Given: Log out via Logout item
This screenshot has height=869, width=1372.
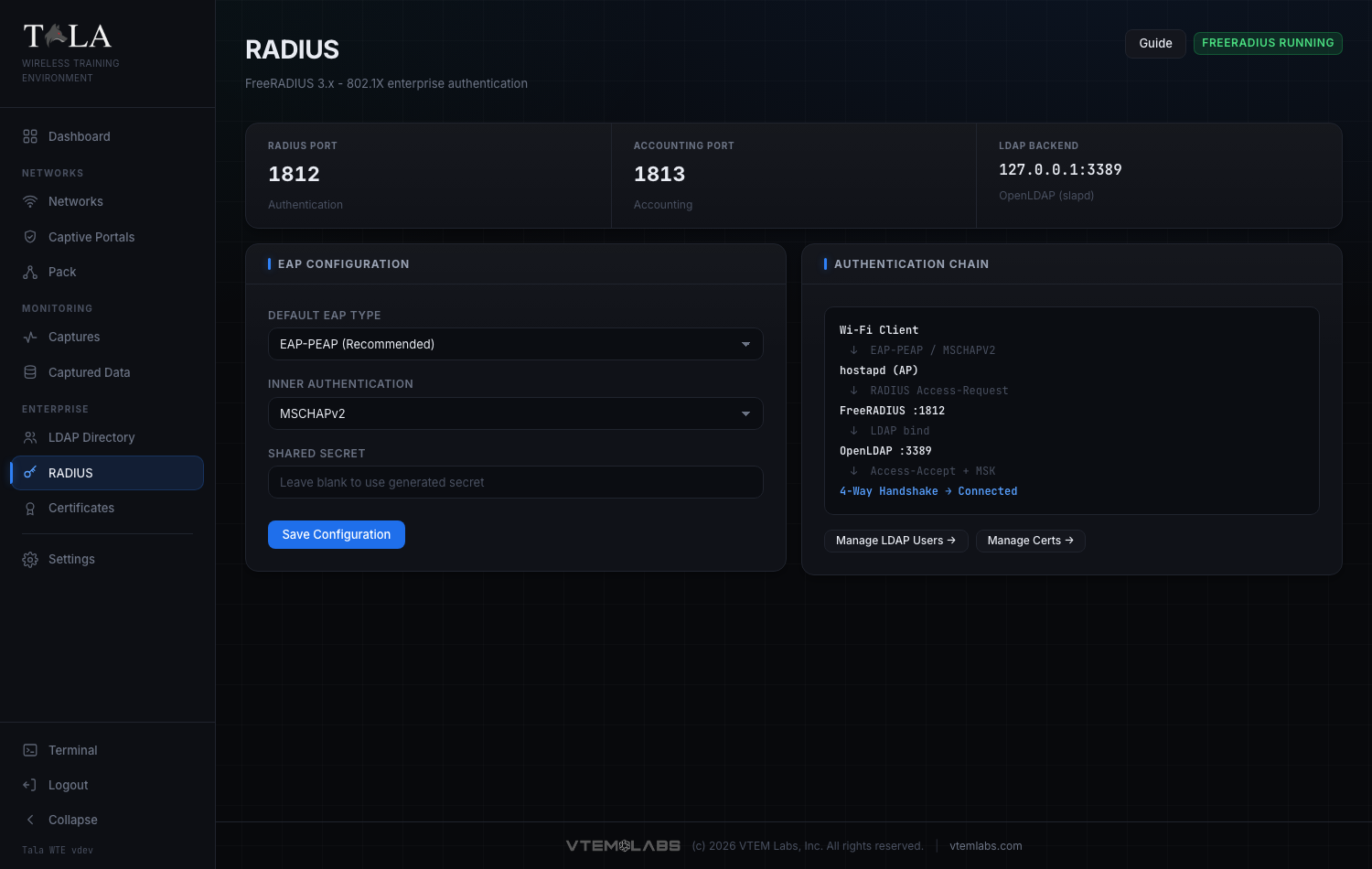Looking at the screenshot, I should 107,785.
